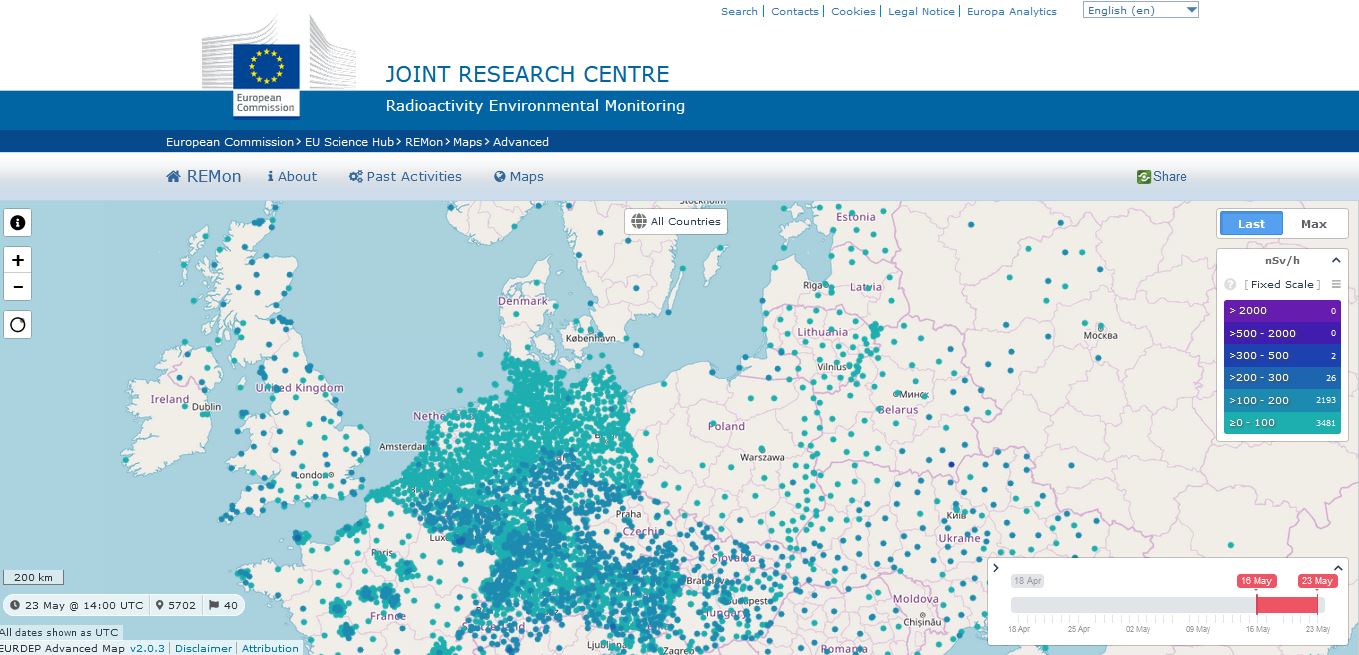Switch to the Max values toggle
This screenshot has height=655, width=1359.
(1314, 224)
